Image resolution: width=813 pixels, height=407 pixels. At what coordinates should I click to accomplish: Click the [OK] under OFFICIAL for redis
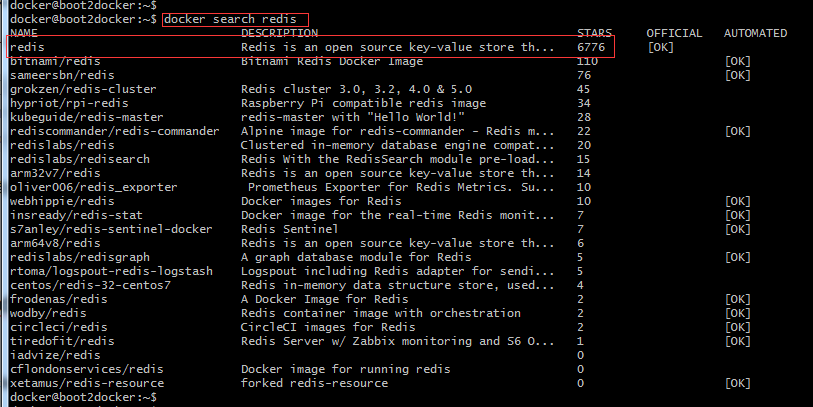[661, 47]
